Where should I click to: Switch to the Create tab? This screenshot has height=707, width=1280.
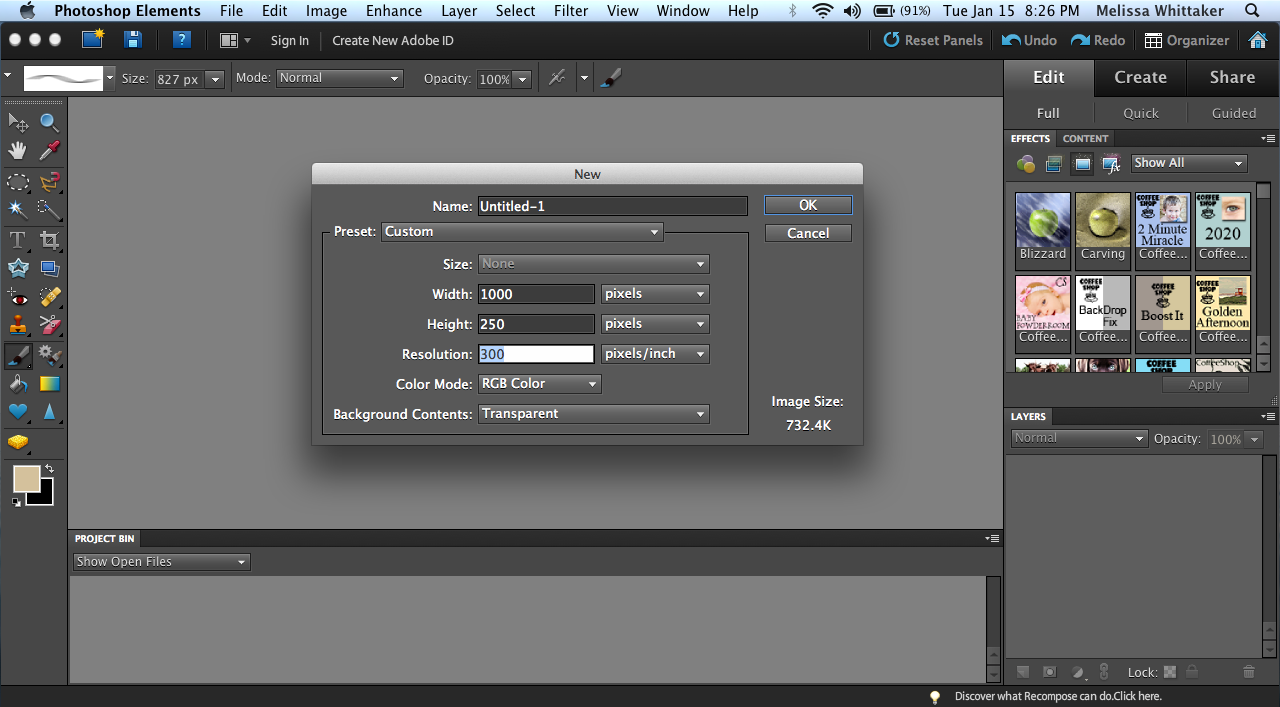click(x=1140, y=77)
